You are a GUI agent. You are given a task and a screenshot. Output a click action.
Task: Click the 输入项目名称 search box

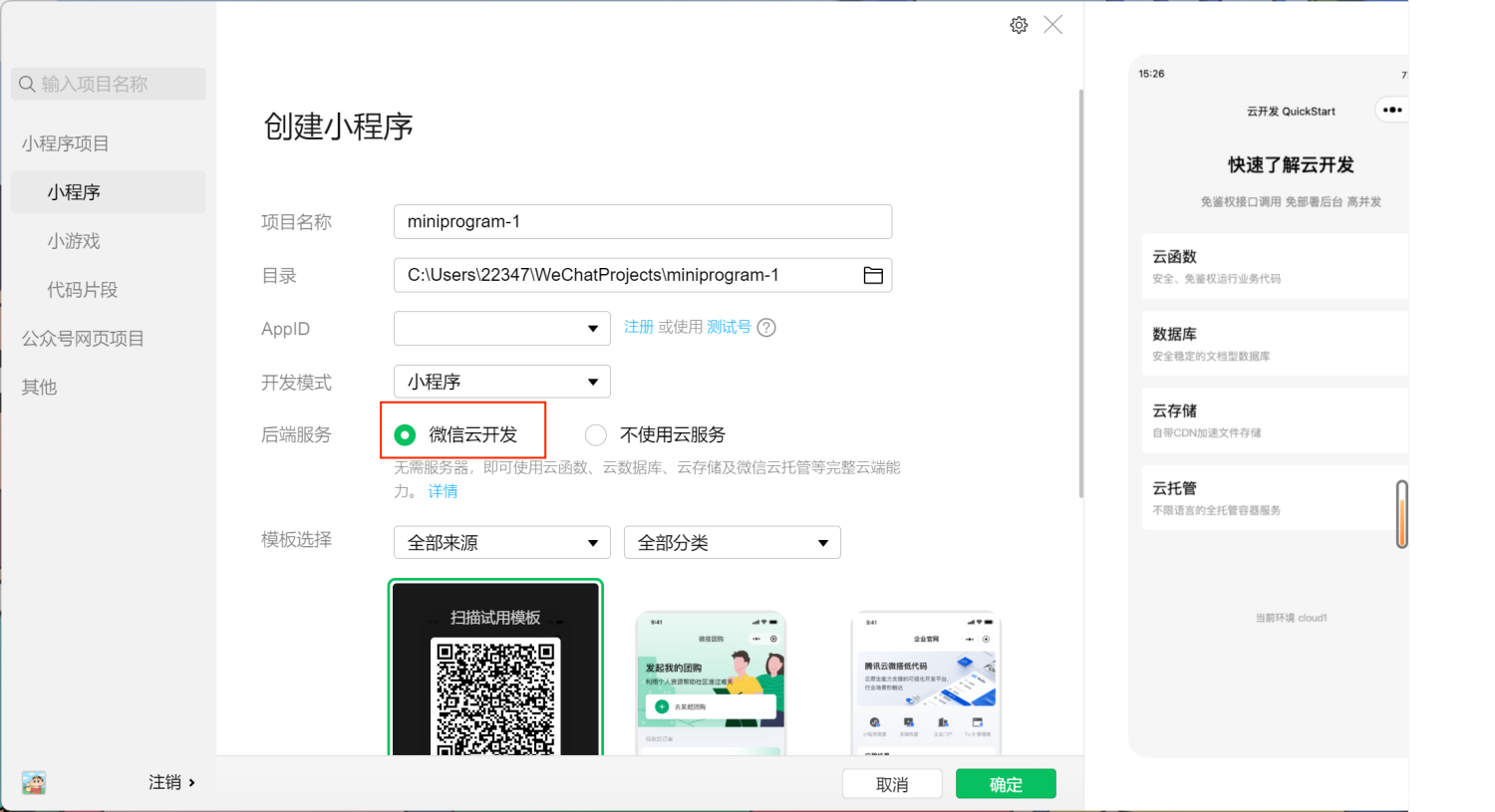pos(109,84)
